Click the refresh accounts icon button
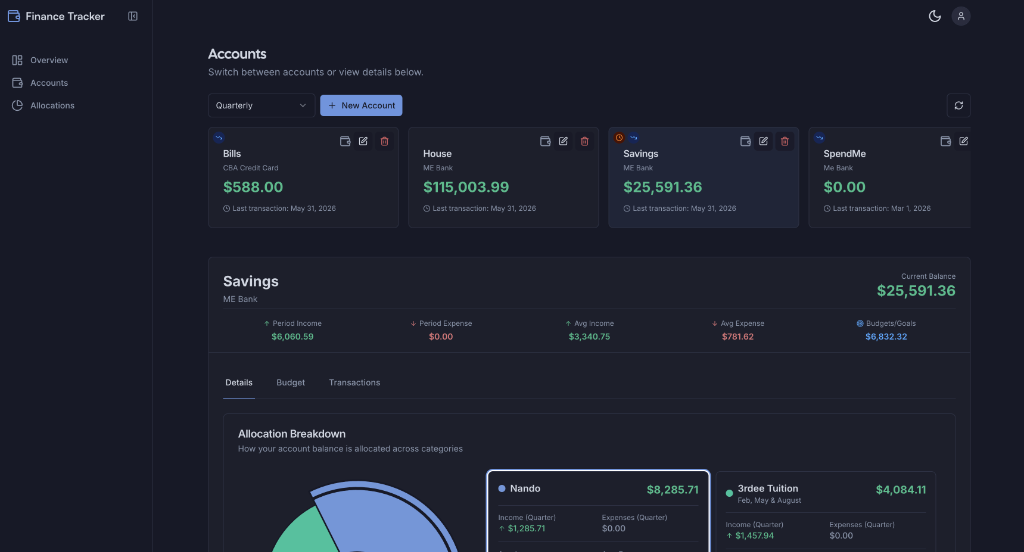Viewport: 1024px width, 552px height. click(x=958, y=105)
